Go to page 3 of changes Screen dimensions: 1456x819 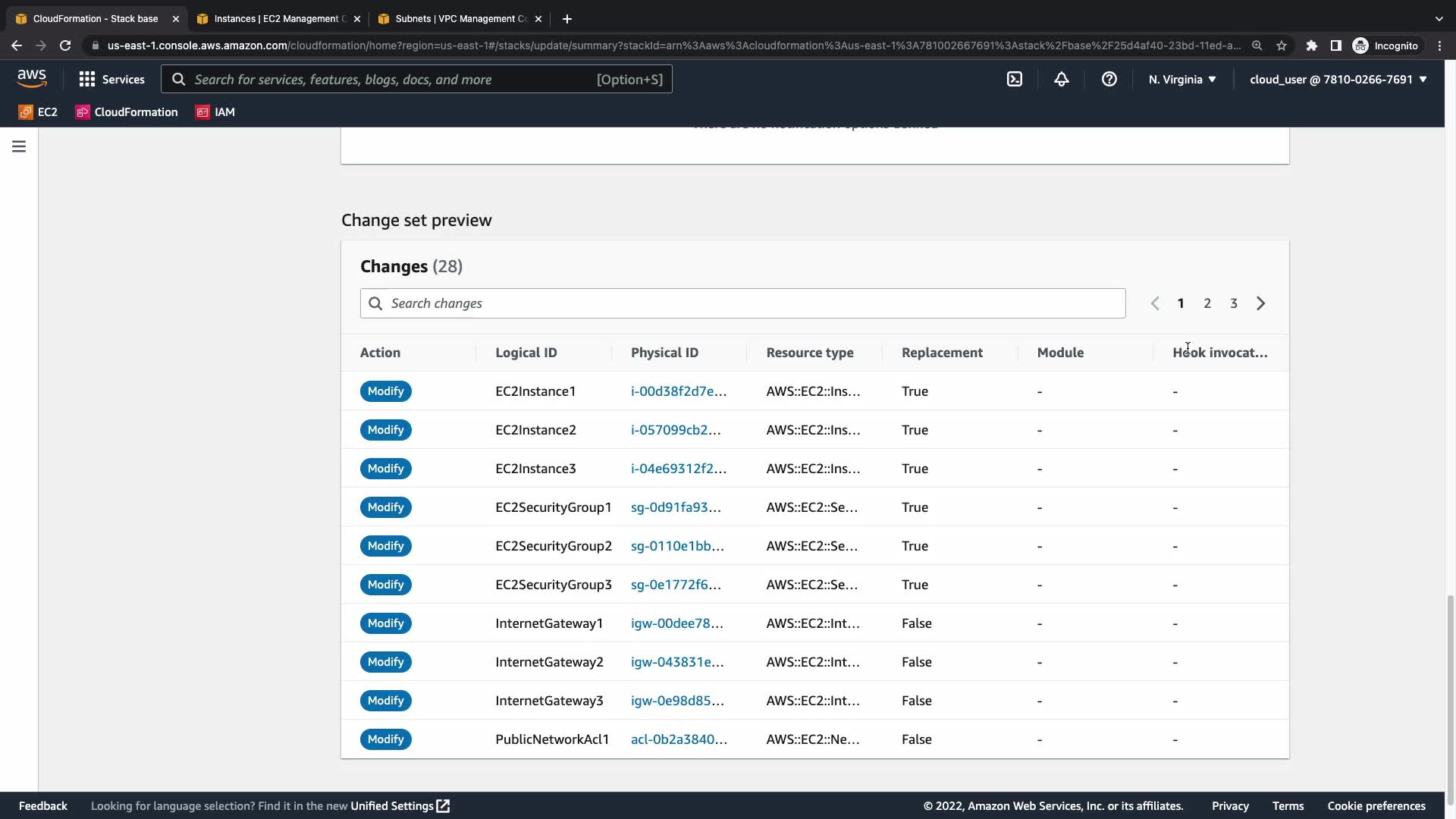[1234, 303]
